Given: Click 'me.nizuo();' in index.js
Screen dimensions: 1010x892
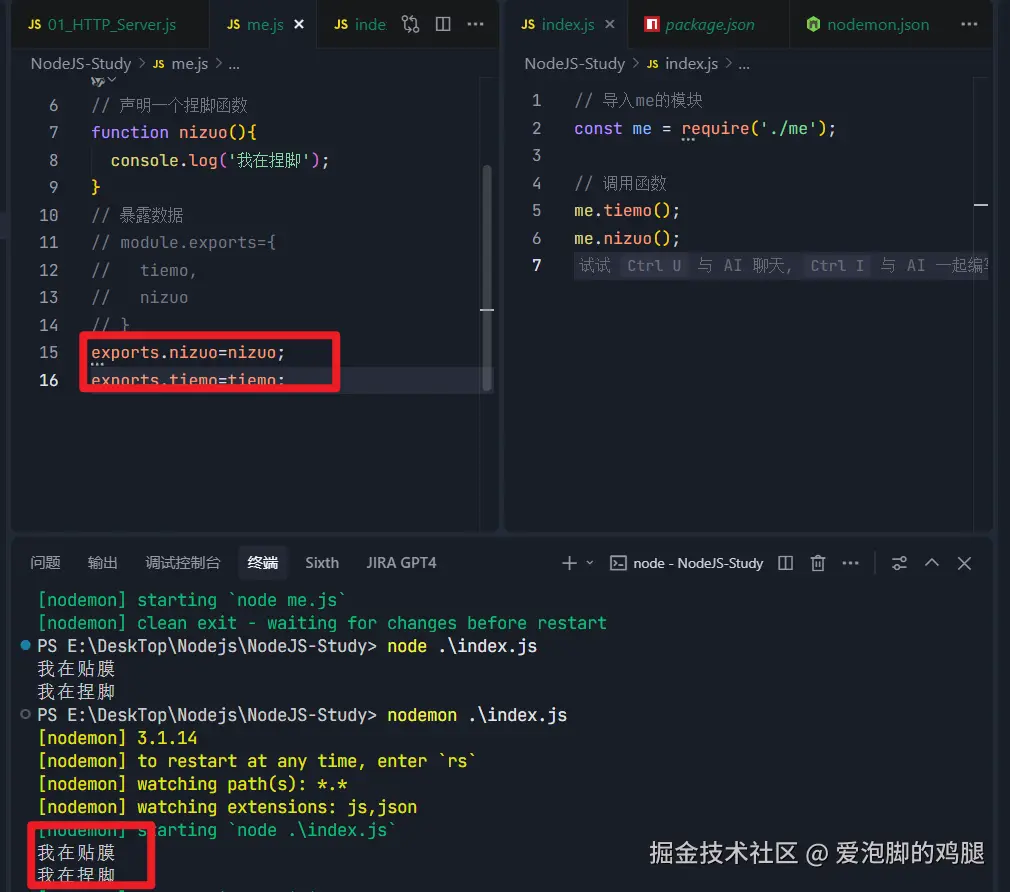Looking at the screenshot, I should [x=627, y=239].
